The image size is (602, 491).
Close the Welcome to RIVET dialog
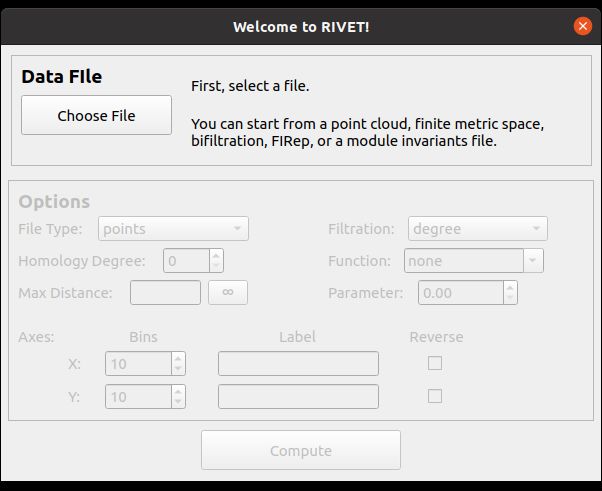point(582,26)
